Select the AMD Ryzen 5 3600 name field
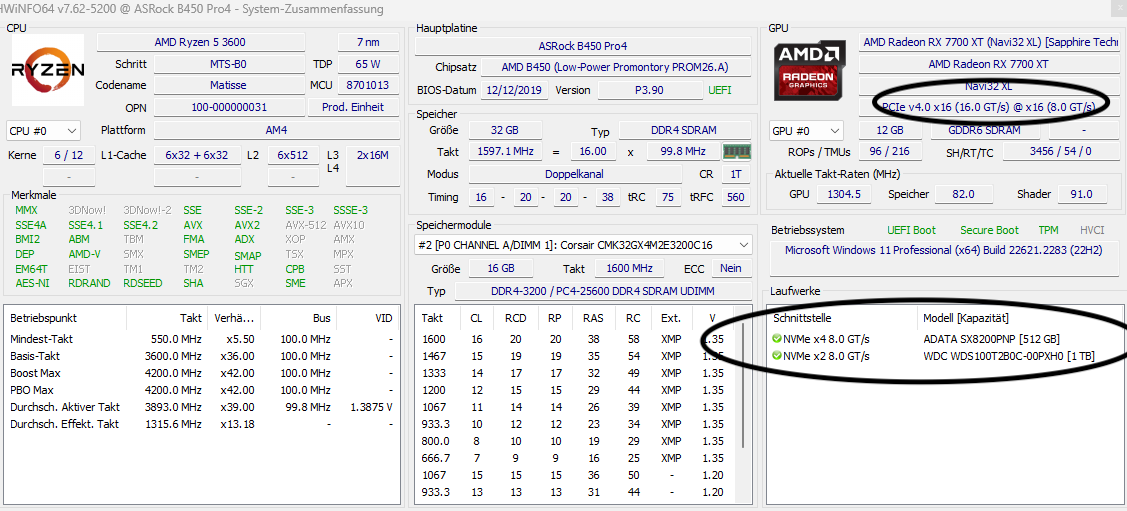 [x=200, y=42]
